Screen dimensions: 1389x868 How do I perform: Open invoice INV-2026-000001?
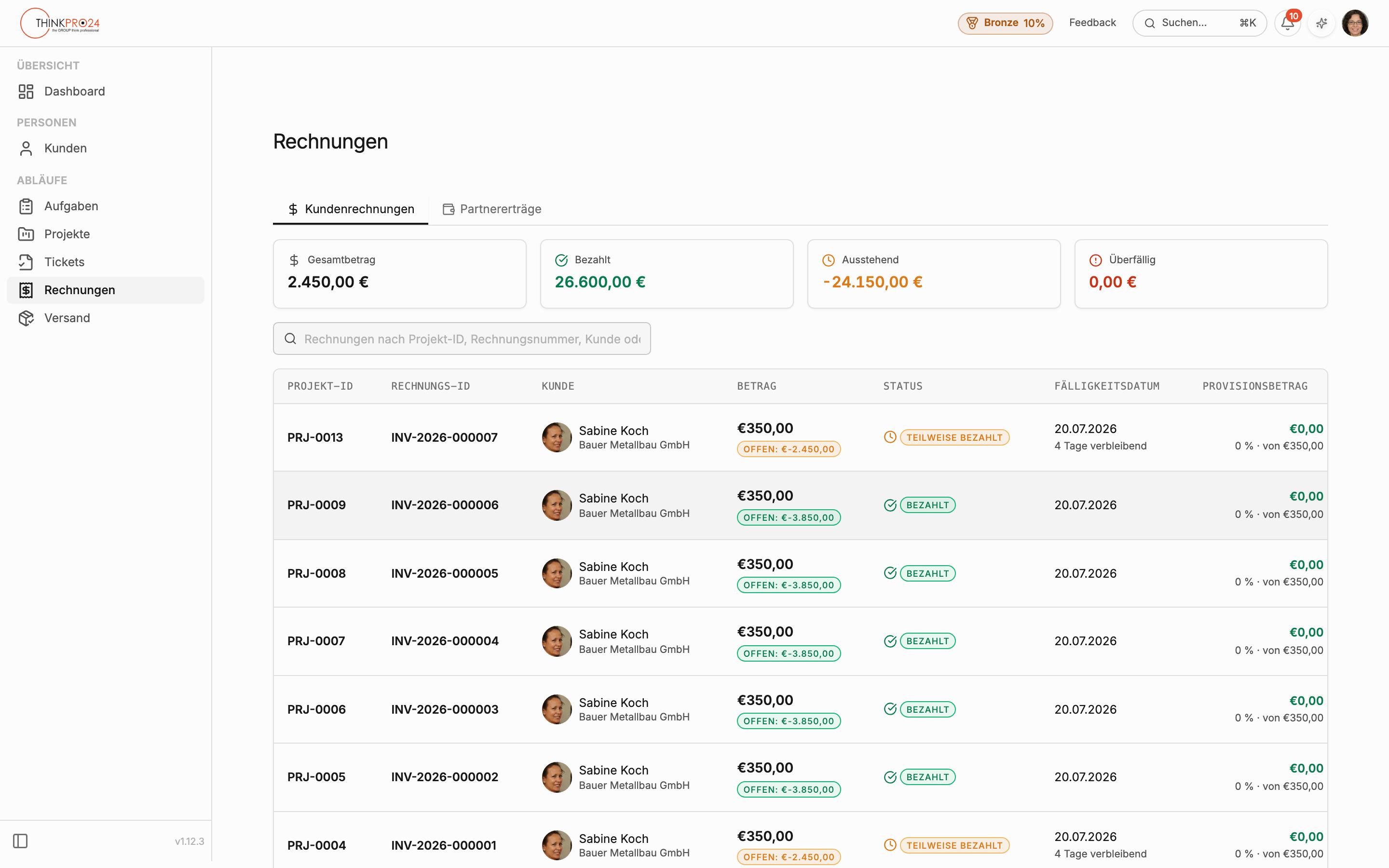444,846
